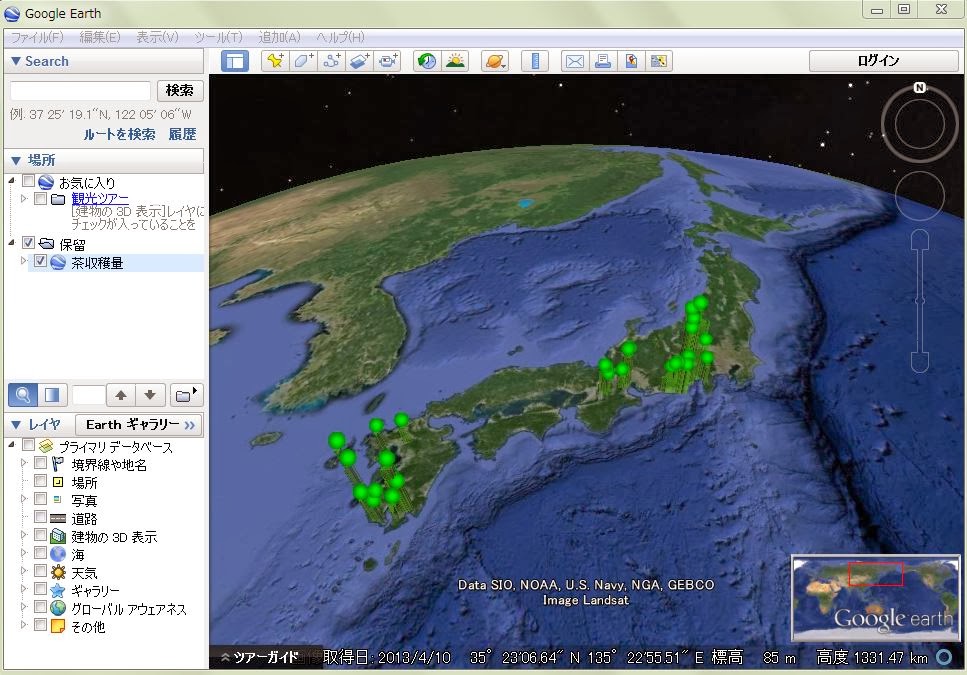This screenshot has height=675, width=967.
Task: Show historical imagery clock icon
Action: click(x=427, y=61)
